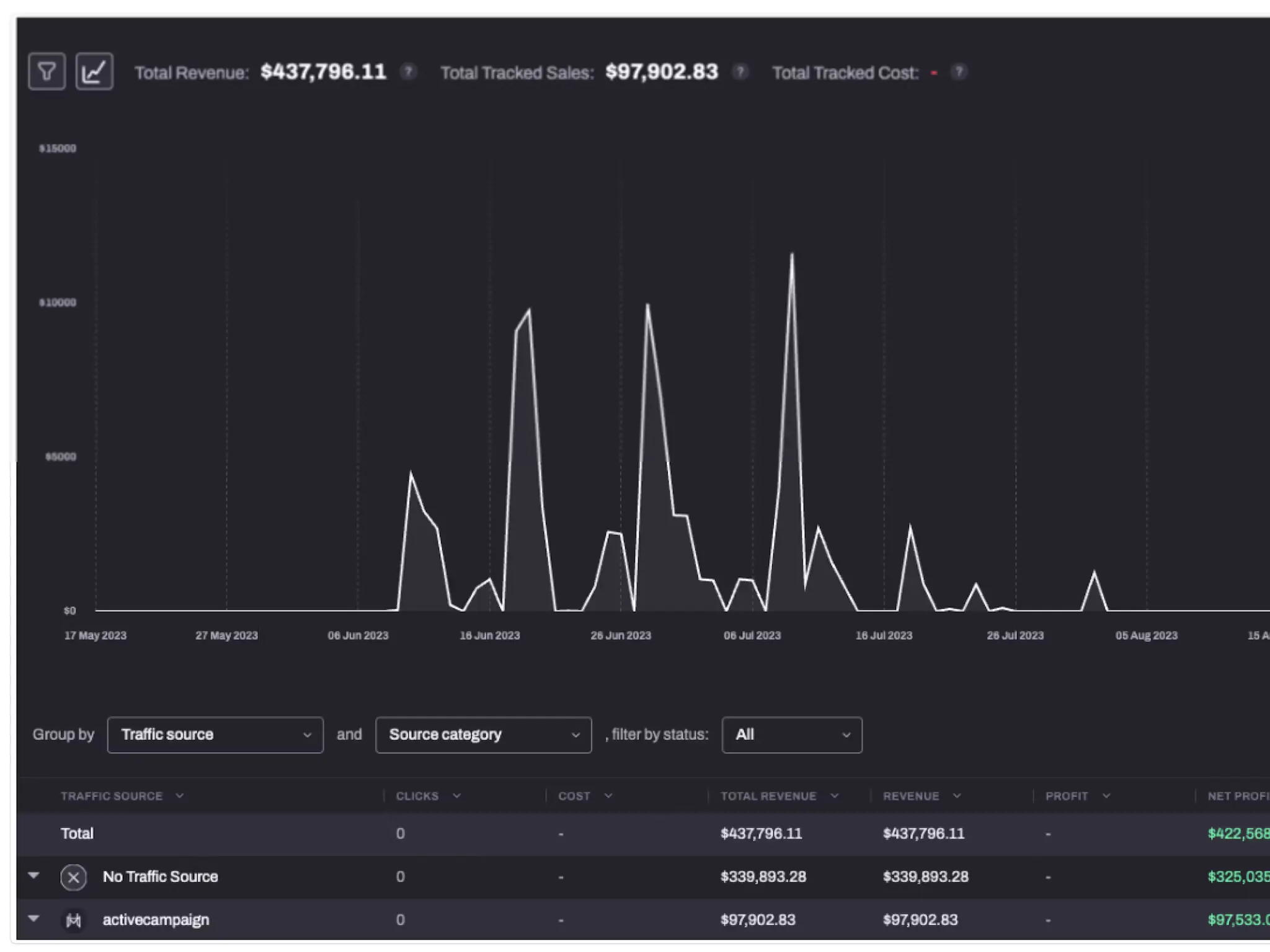
Task: Open the filter by status All dropdown
Action: pyautogui.click(x=791, y=735)
